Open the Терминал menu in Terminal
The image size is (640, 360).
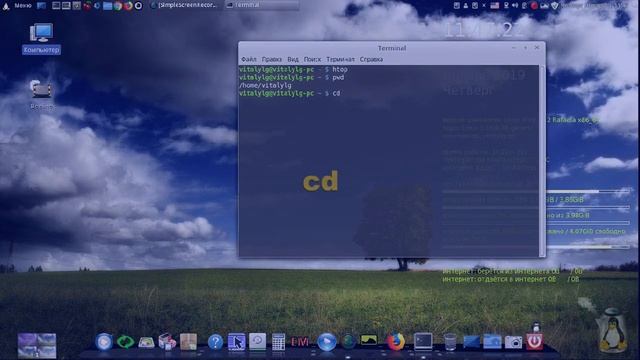(x=340, y=59)
